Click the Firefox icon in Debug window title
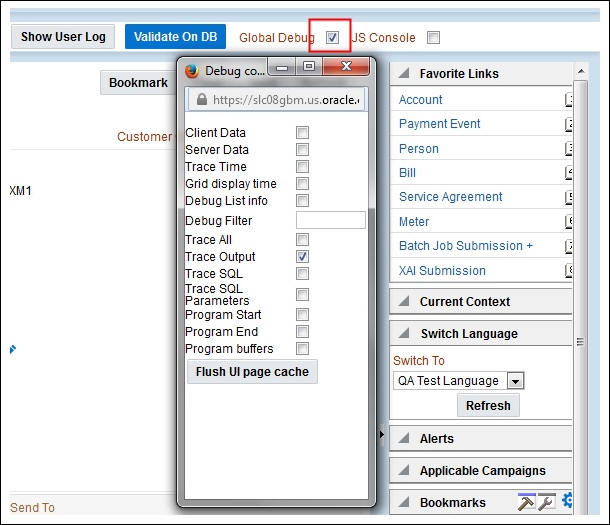This screenshot has height=525, width=610. [x=192, y=71]
